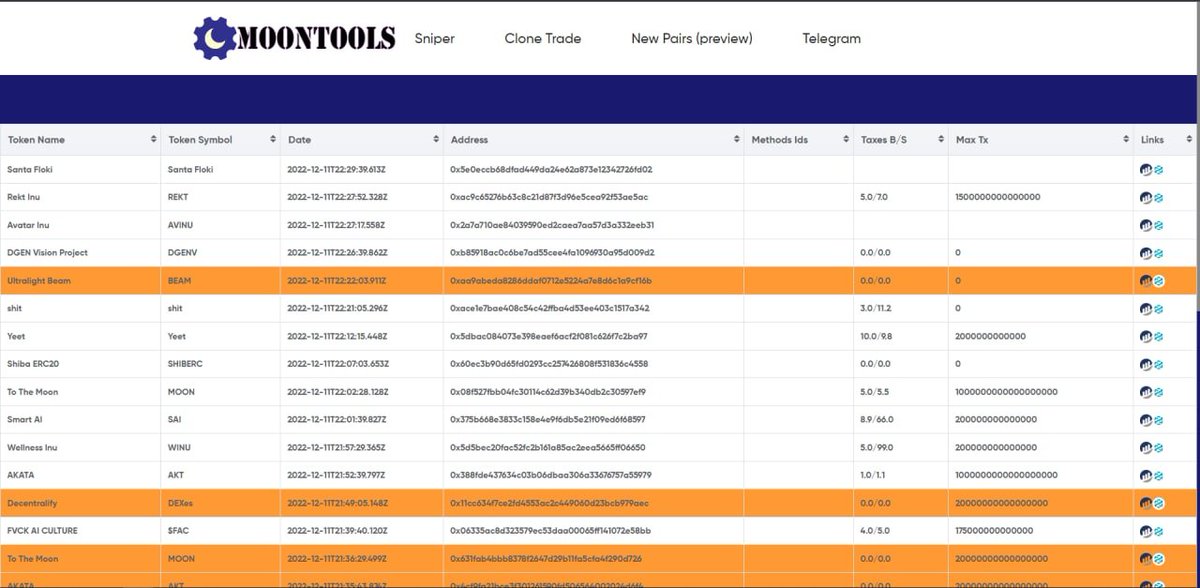Open the blue link icon for SAI row
Screen dimensions: 1200x588
pyautogui.click(x=1158, y=420)
